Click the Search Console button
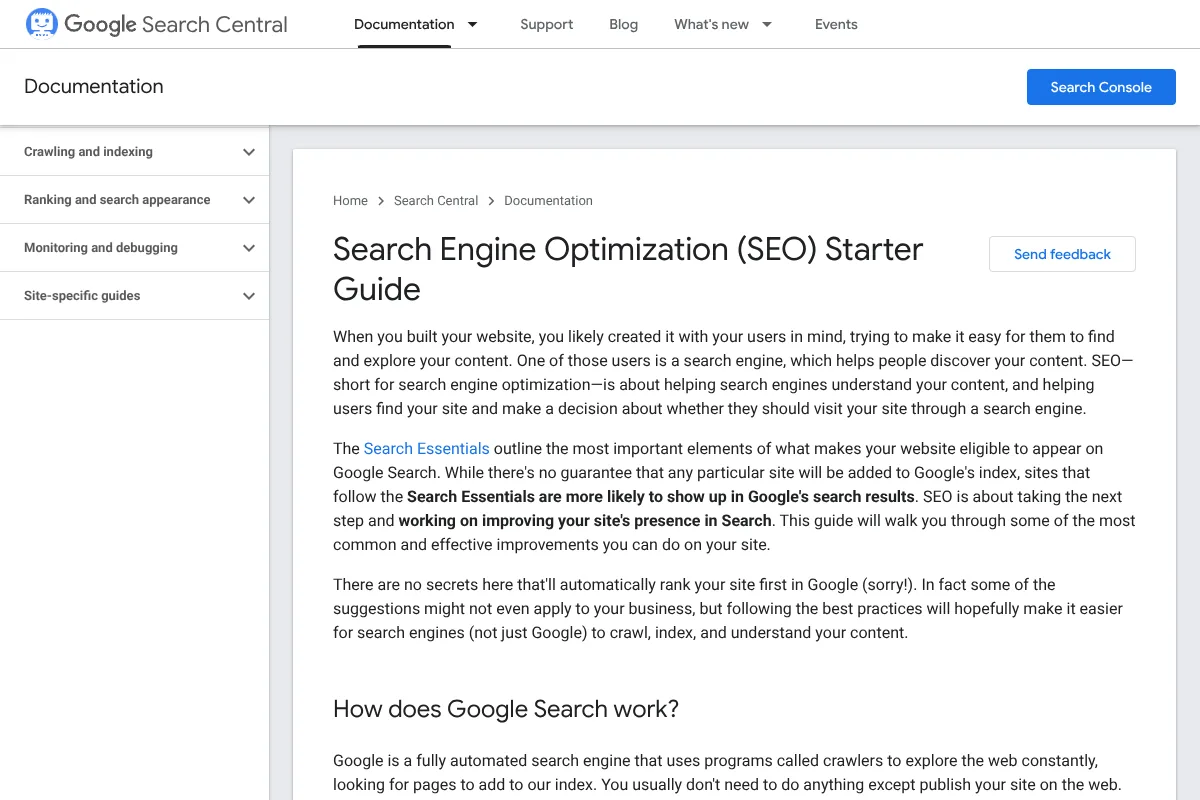1200x800 pixels. pos(1101,87)
